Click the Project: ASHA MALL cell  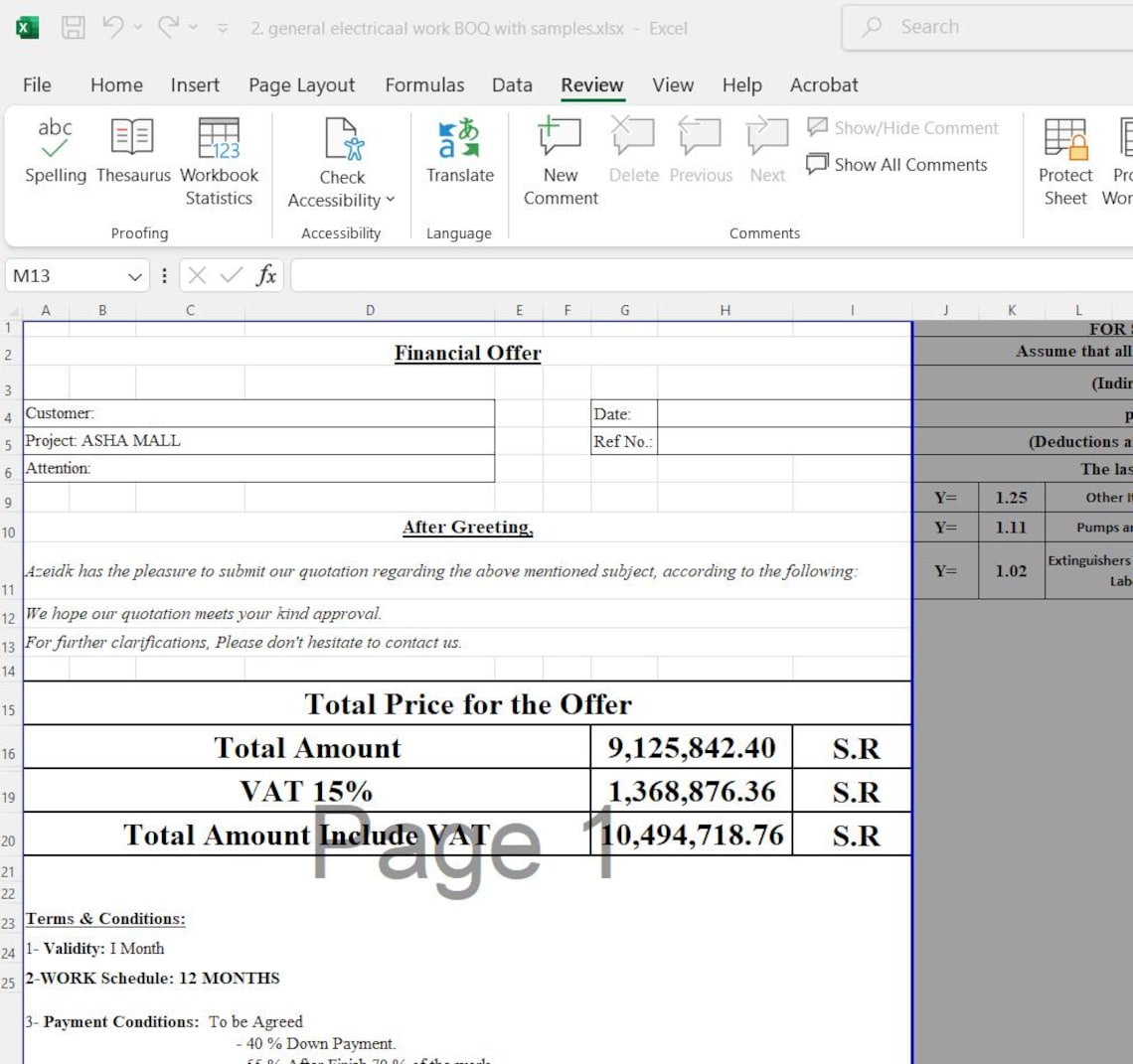[x=258, y=441]
